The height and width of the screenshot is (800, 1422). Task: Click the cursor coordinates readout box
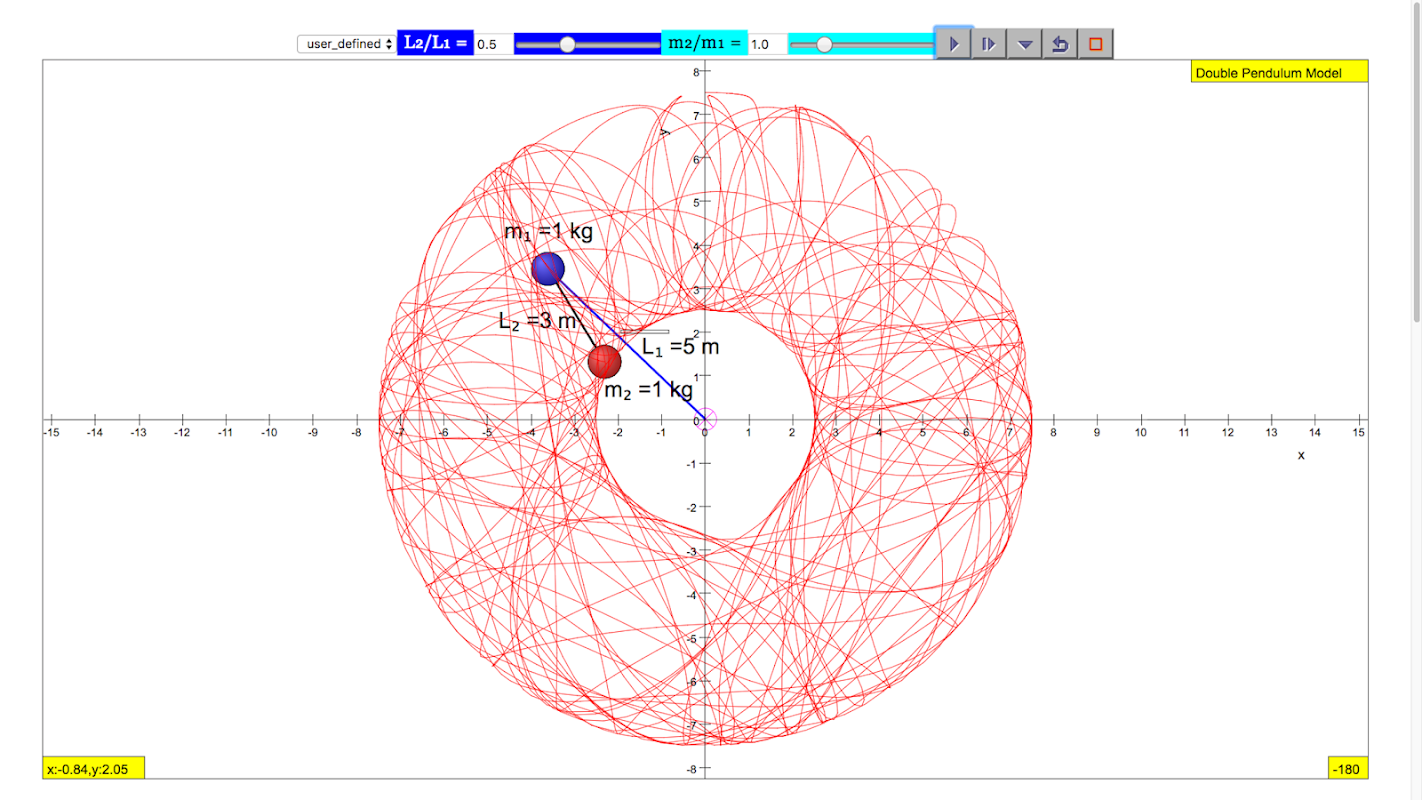coord(94,768)
